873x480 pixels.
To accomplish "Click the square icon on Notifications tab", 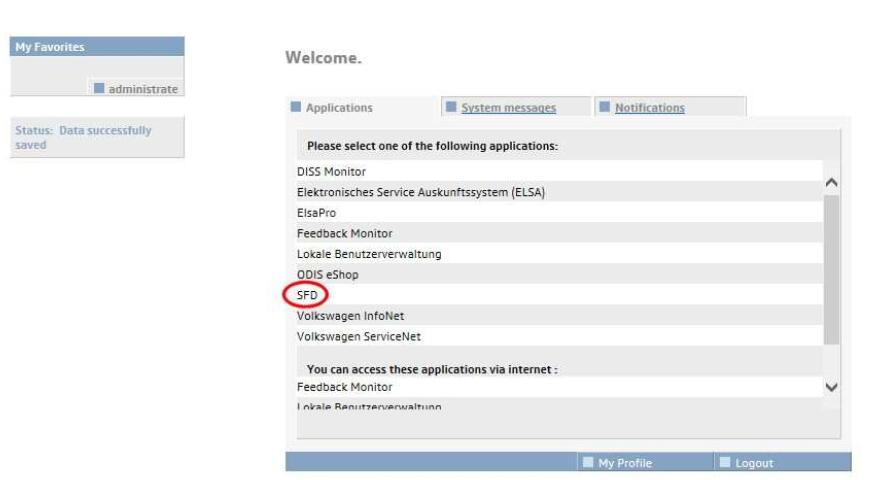I will click(605, 106).
